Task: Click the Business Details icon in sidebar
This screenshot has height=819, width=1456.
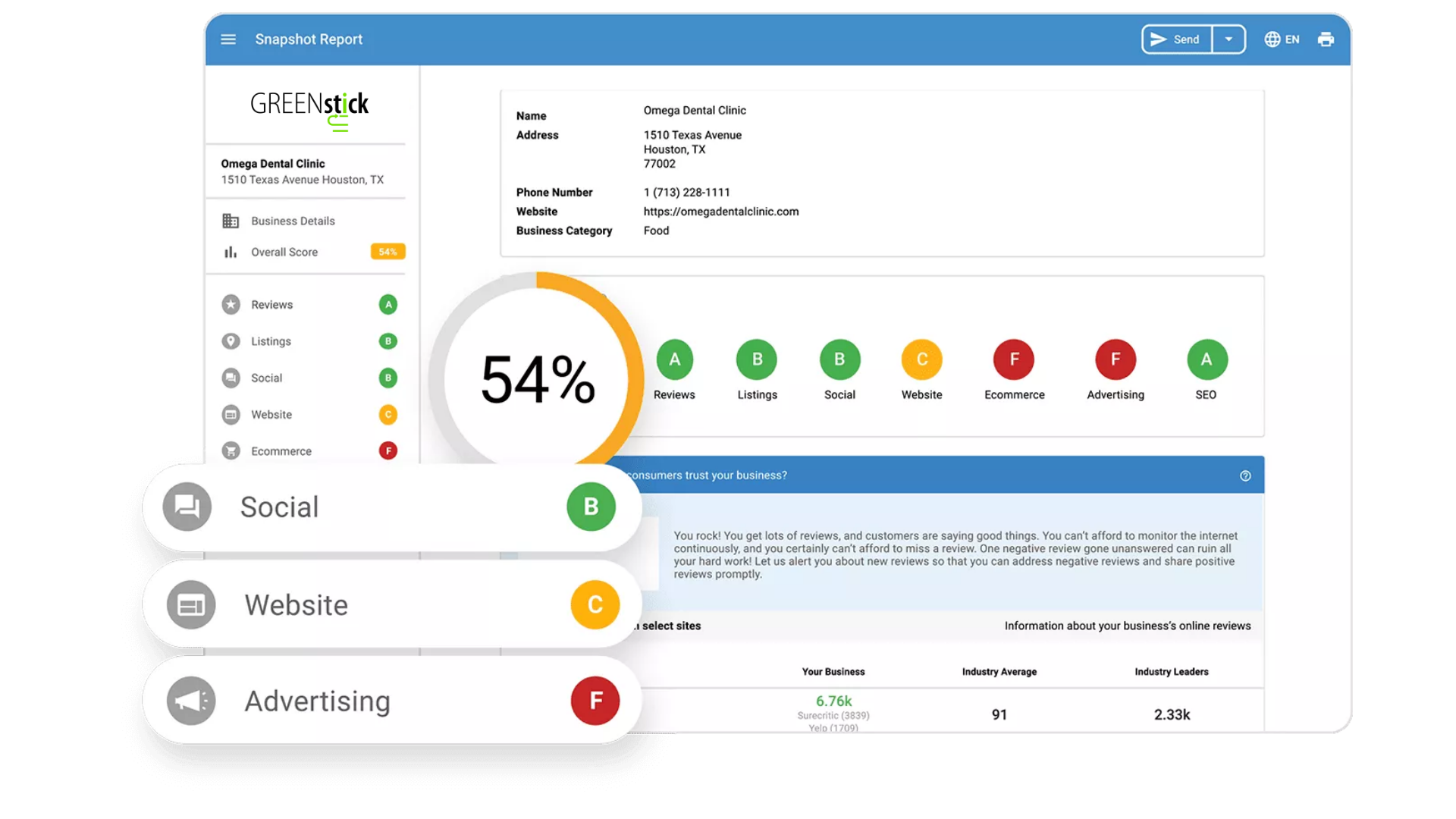Action: click(x=231, y=220)
